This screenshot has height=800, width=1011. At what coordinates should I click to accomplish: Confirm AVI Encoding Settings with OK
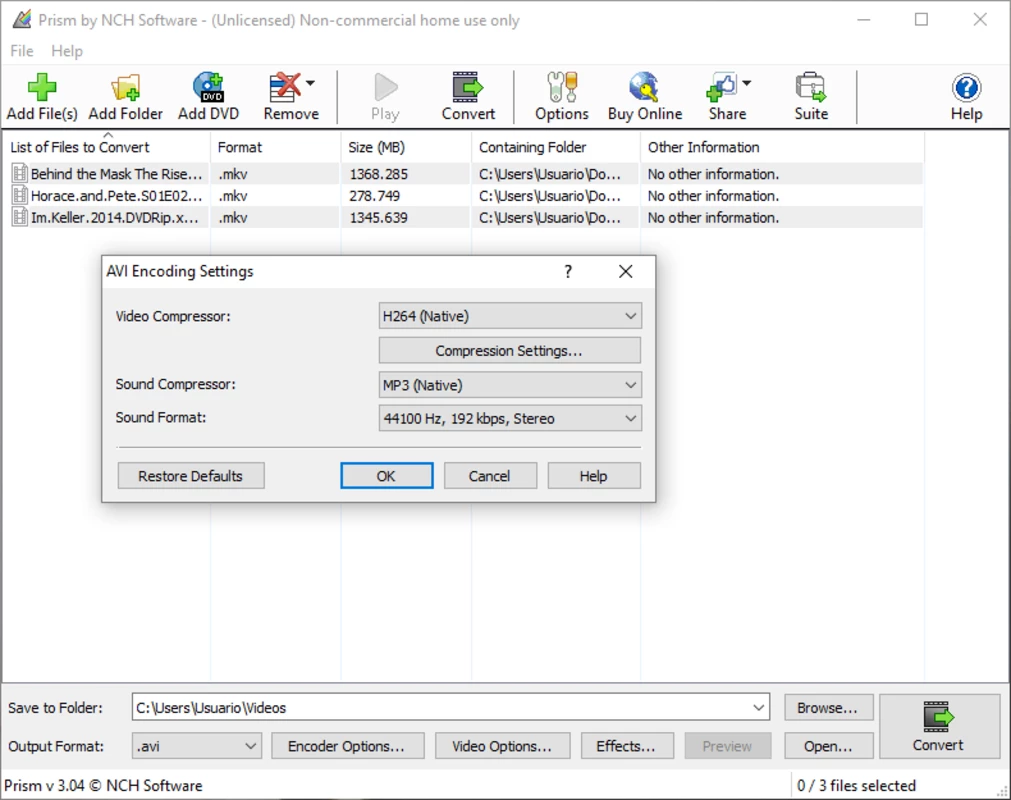click(387, 476)
